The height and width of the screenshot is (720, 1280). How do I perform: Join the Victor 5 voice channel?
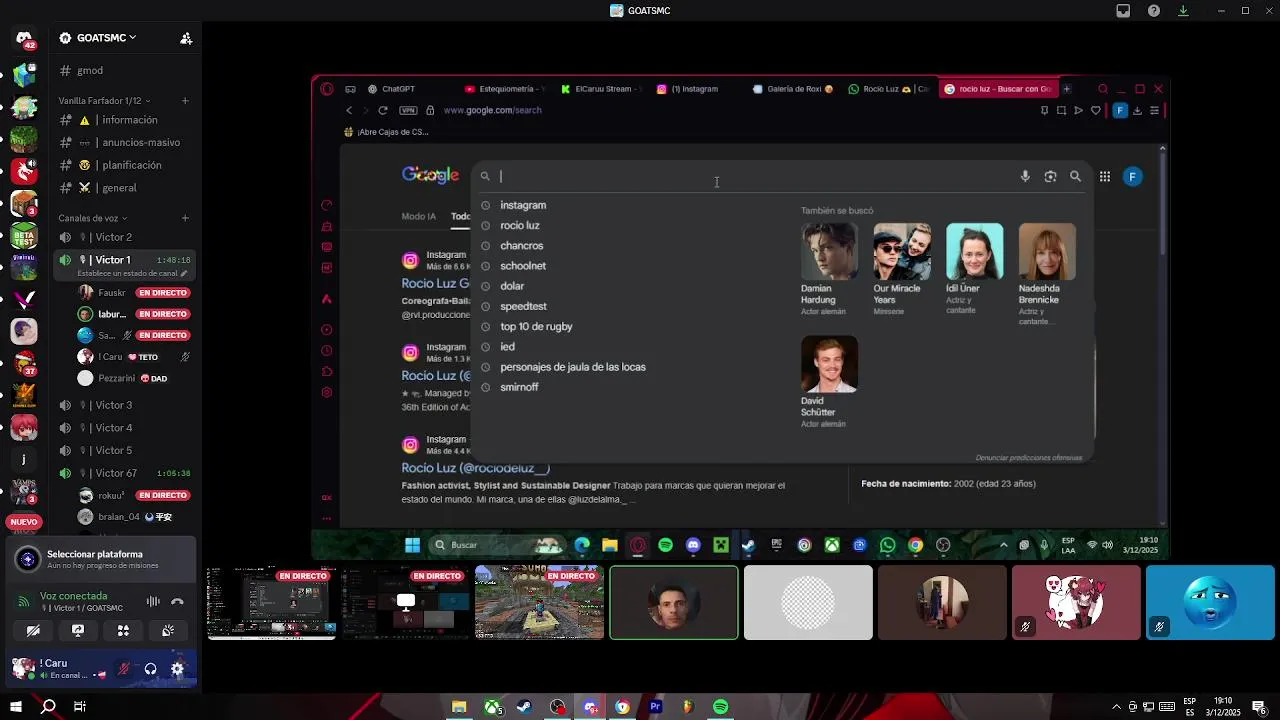point(125,450)
